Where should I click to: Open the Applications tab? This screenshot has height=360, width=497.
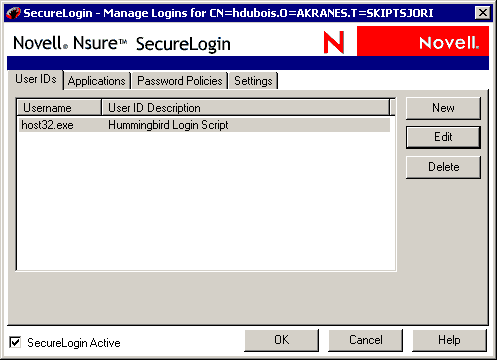(x=97, y=81)
